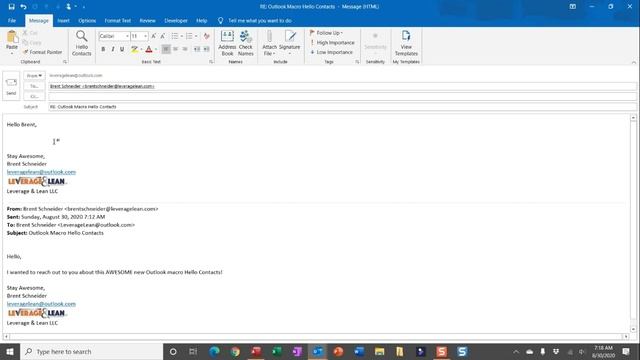Open the leveragelean@outlook.com link in the reply signature
This screenshot has height=360, width=640.
coord(41,172)
